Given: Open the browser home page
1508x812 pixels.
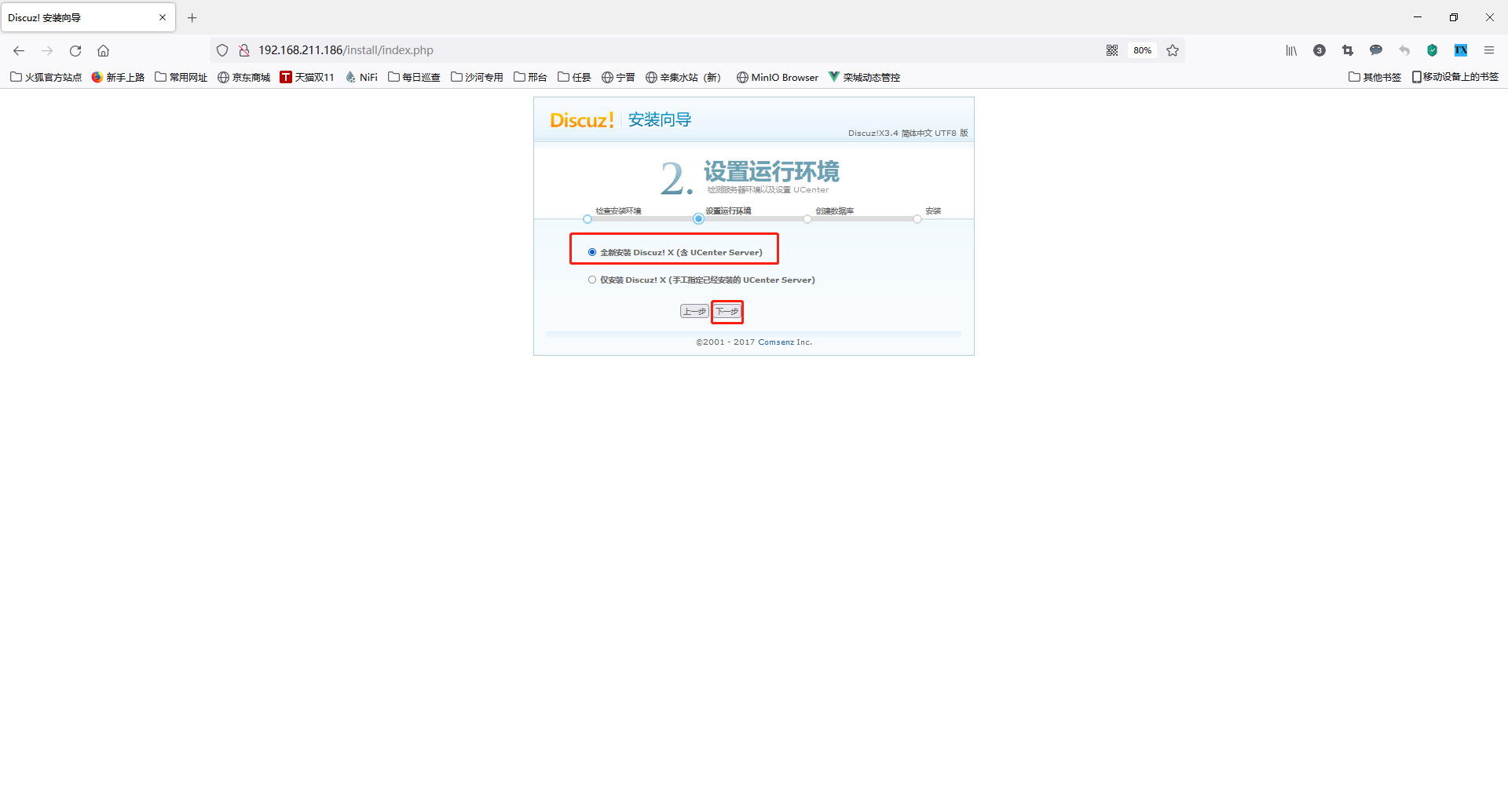Looking at the screenshot, I should (x=103, y=50).
